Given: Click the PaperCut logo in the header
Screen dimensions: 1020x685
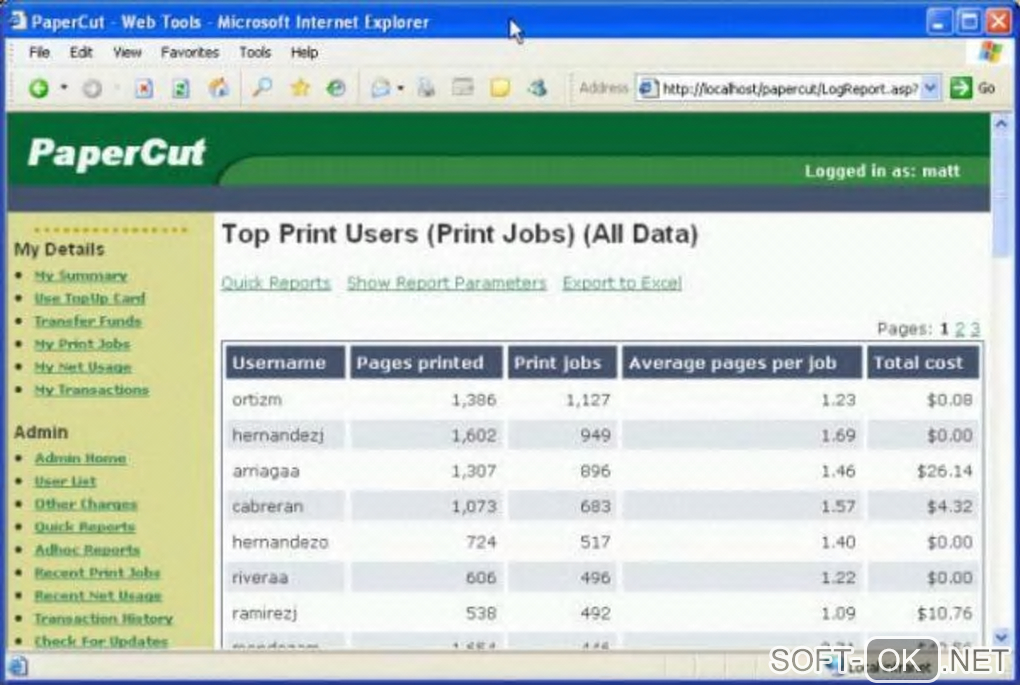Looking at the screenshot, I should pos(116,154).
